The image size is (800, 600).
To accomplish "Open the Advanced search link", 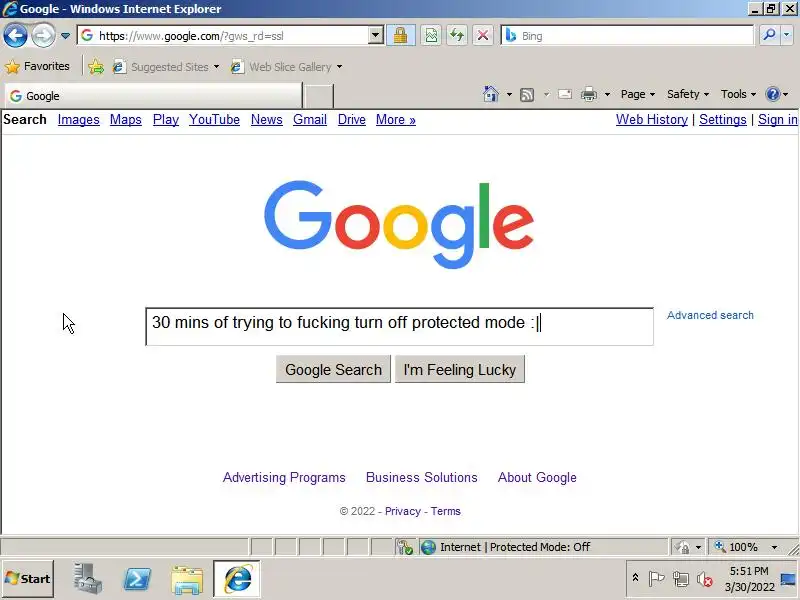I will (x=710, y=315).
